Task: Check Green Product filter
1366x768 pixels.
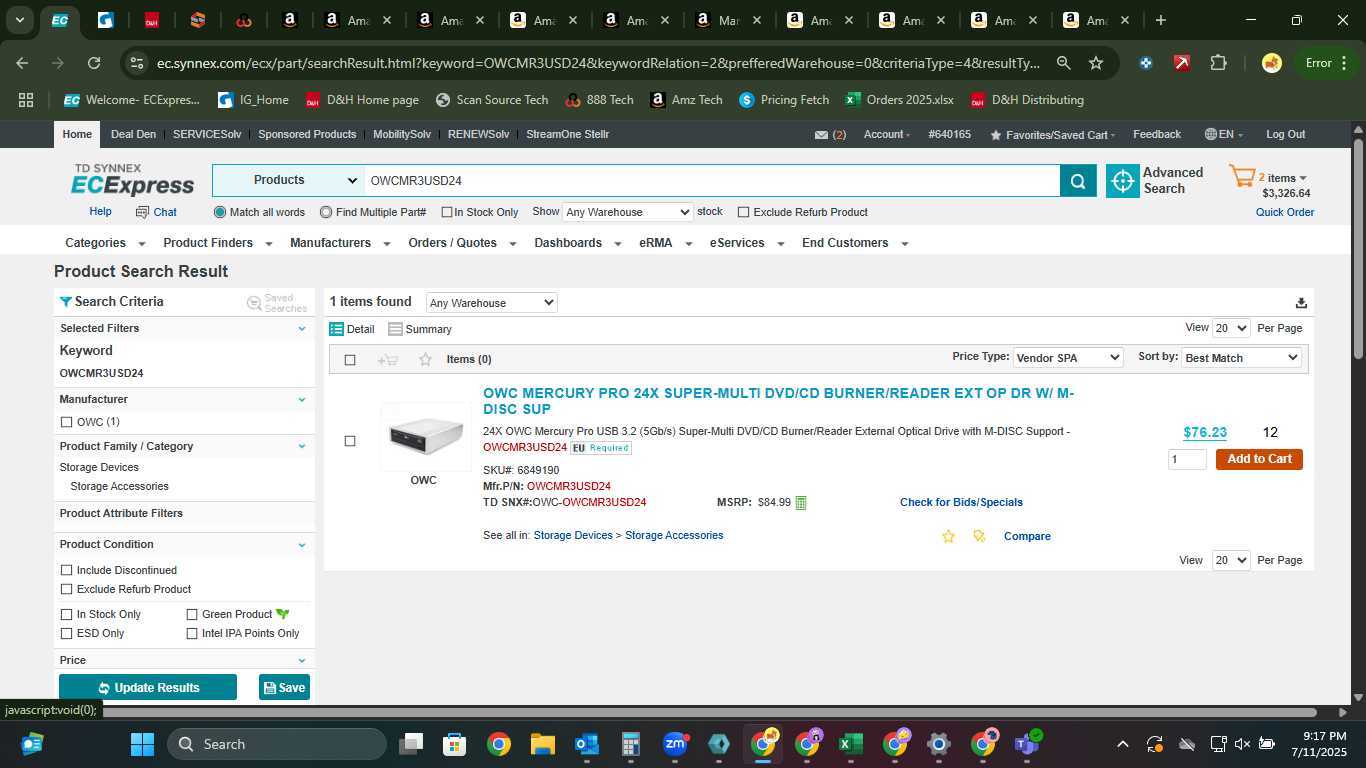Action: point(192,614)
